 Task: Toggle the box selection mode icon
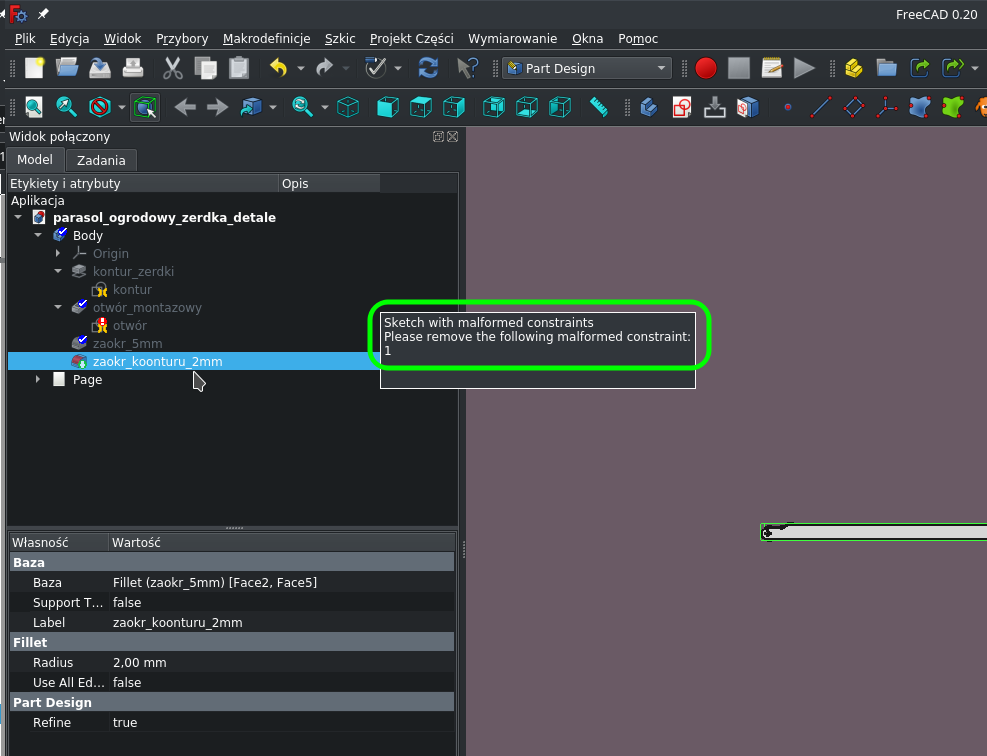(x=145, y=106)
